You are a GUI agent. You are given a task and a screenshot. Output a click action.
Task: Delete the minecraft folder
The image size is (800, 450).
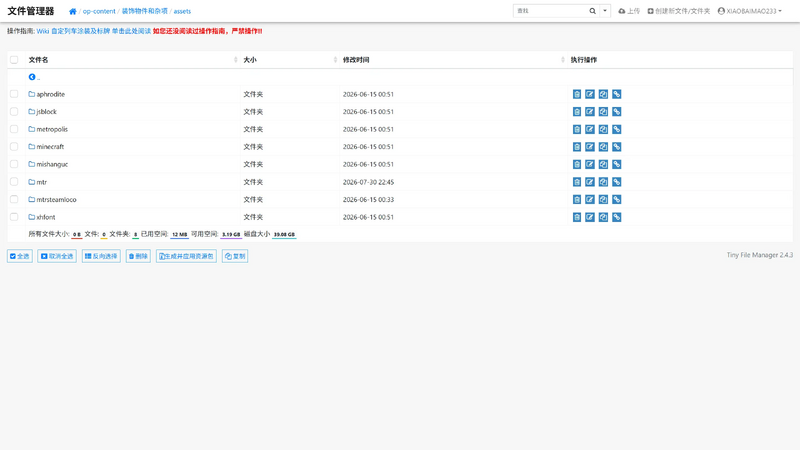tap(577, 147)
